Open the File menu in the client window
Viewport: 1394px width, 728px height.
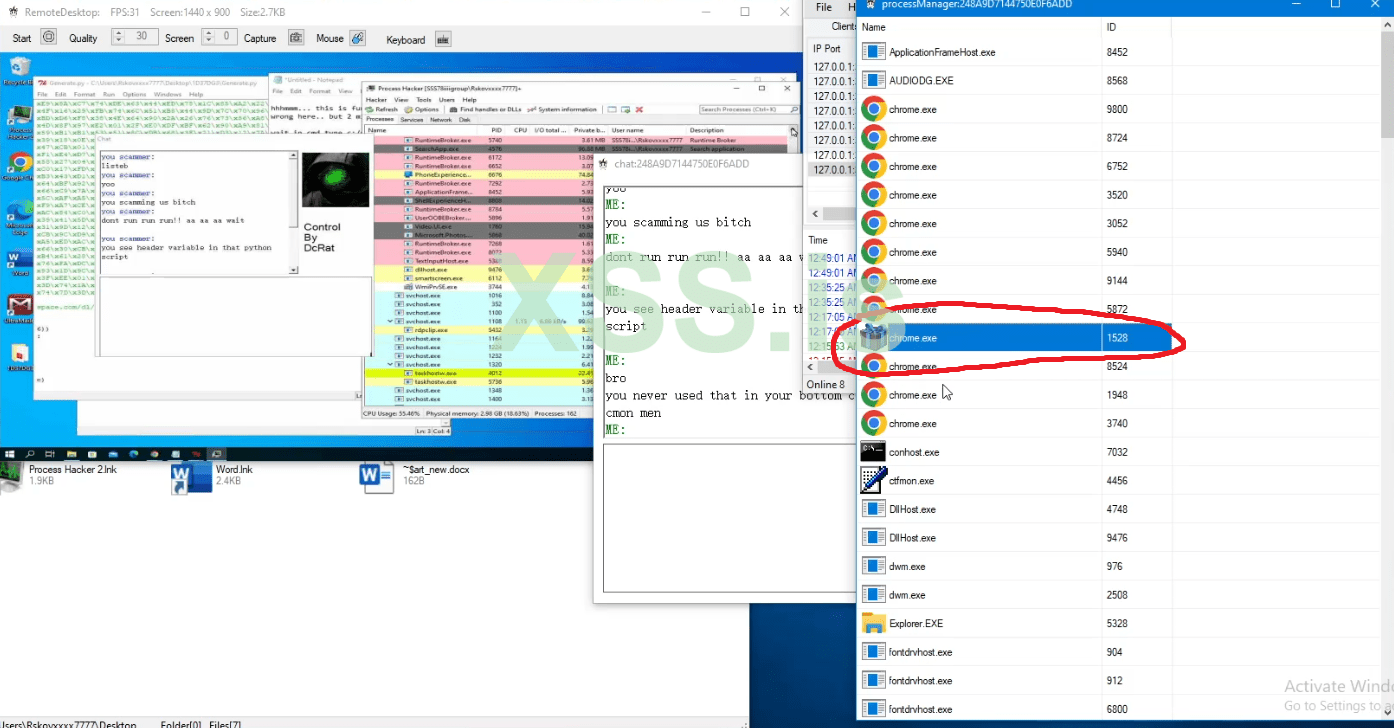(x=824, y=7)
